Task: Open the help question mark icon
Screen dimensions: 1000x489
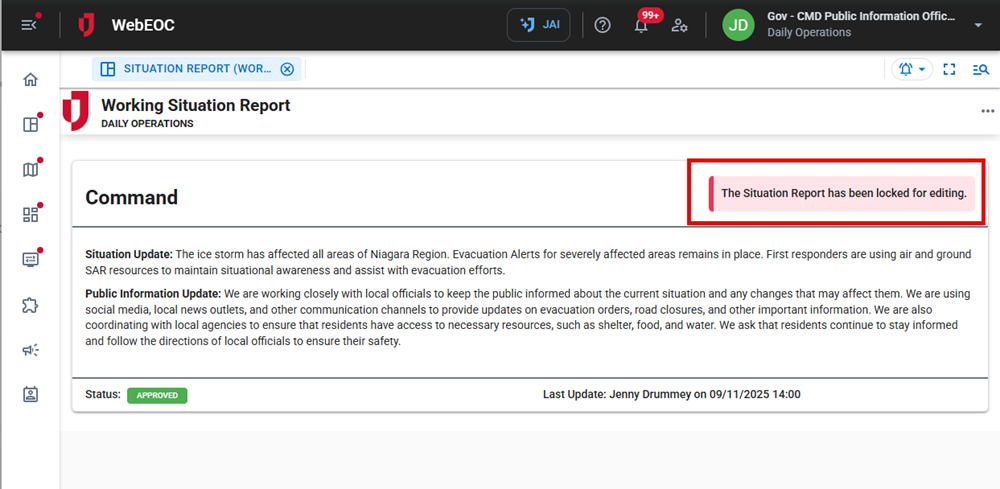Action: coord(602,25)
